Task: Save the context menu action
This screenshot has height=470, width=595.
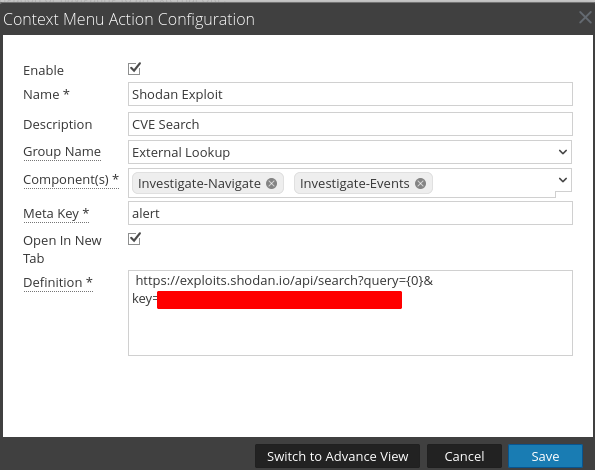Action: [x=545, y=456]
